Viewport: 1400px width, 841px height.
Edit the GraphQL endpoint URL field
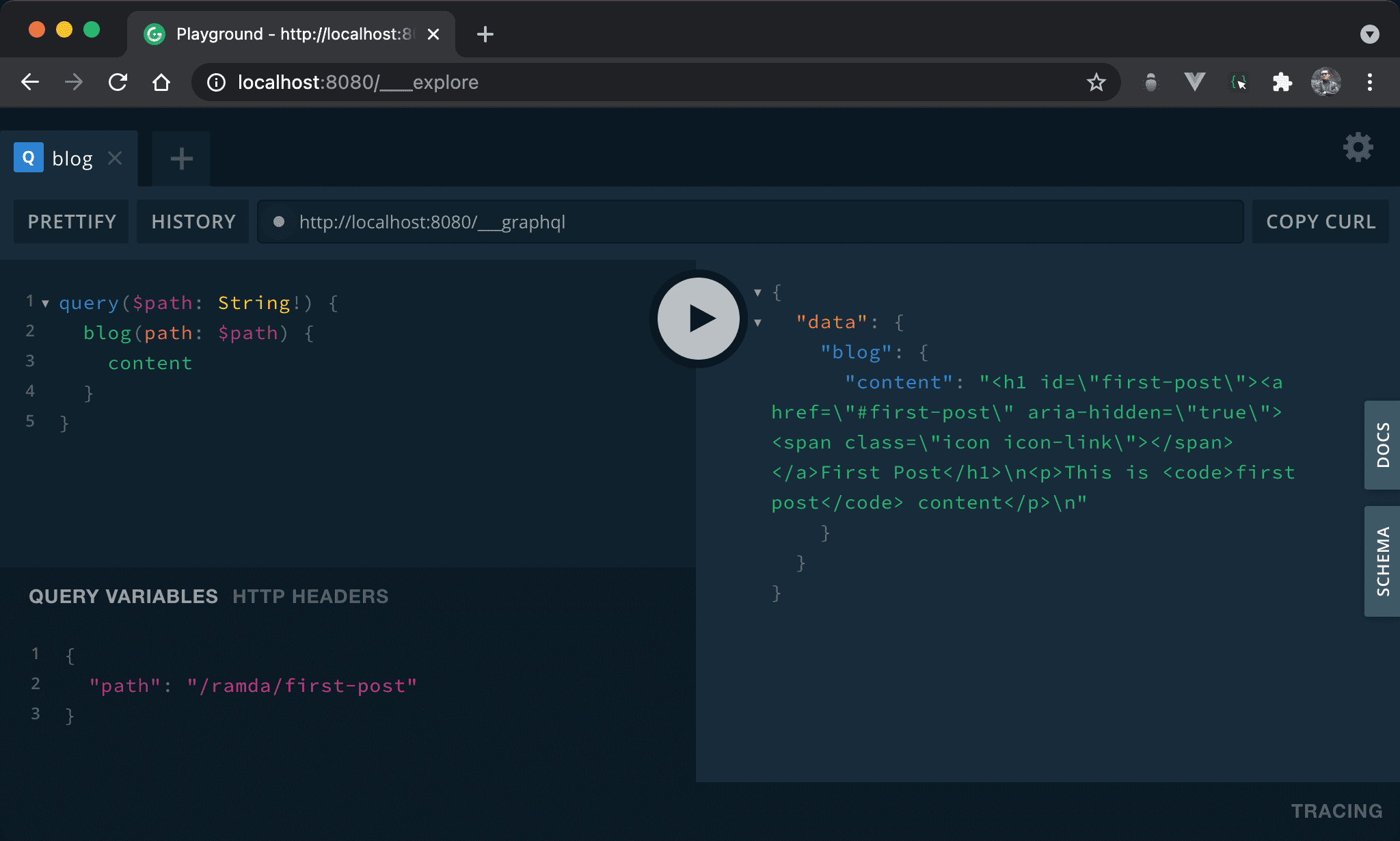click(750, 222)
